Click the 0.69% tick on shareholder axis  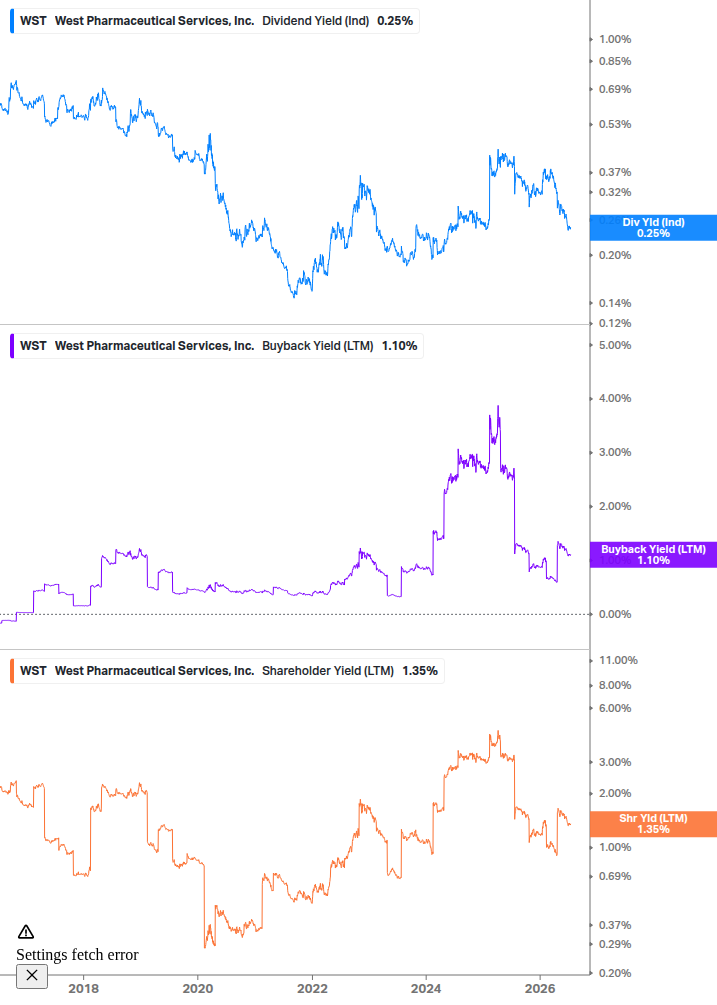click(615, 877)
